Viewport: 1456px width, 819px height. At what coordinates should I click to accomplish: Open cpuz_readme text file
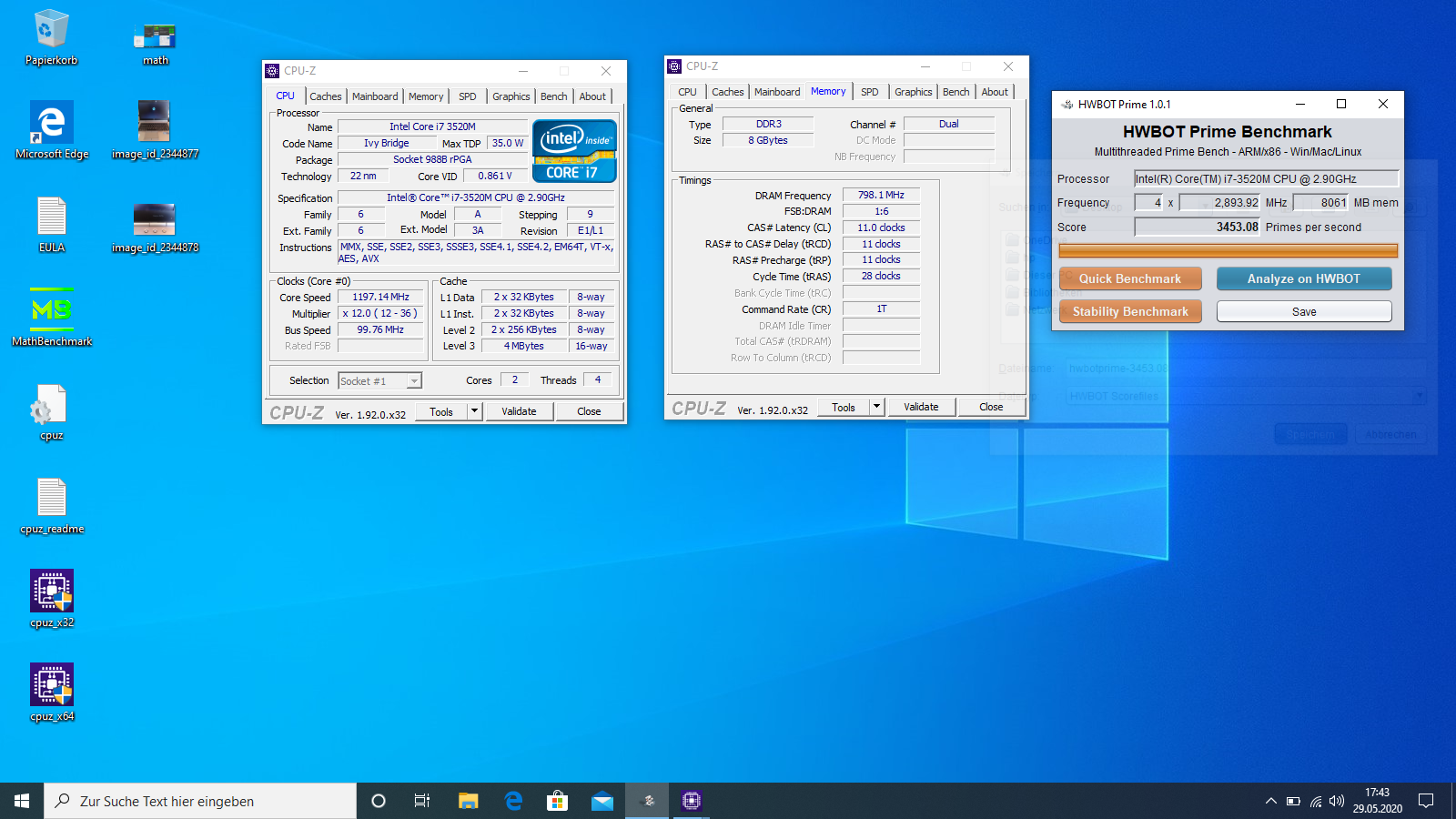click(52, 506)
